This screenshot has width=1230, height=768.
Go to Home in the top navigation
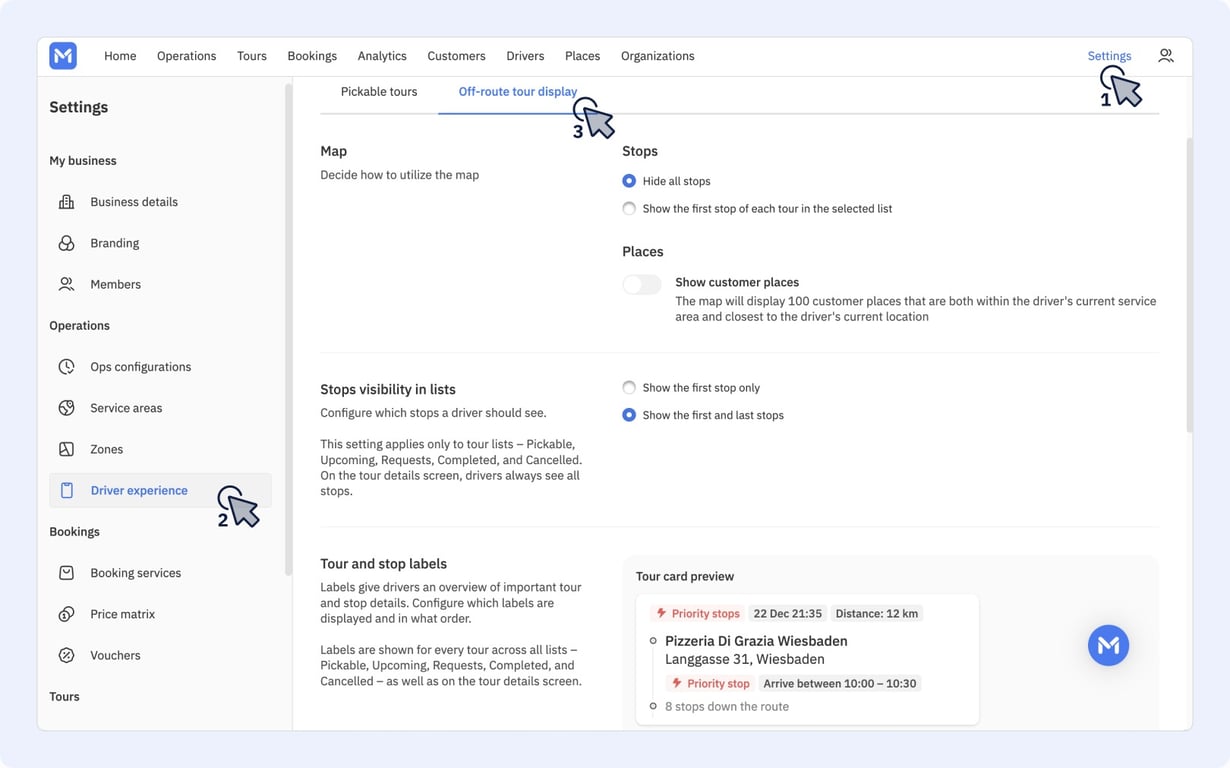120,56
